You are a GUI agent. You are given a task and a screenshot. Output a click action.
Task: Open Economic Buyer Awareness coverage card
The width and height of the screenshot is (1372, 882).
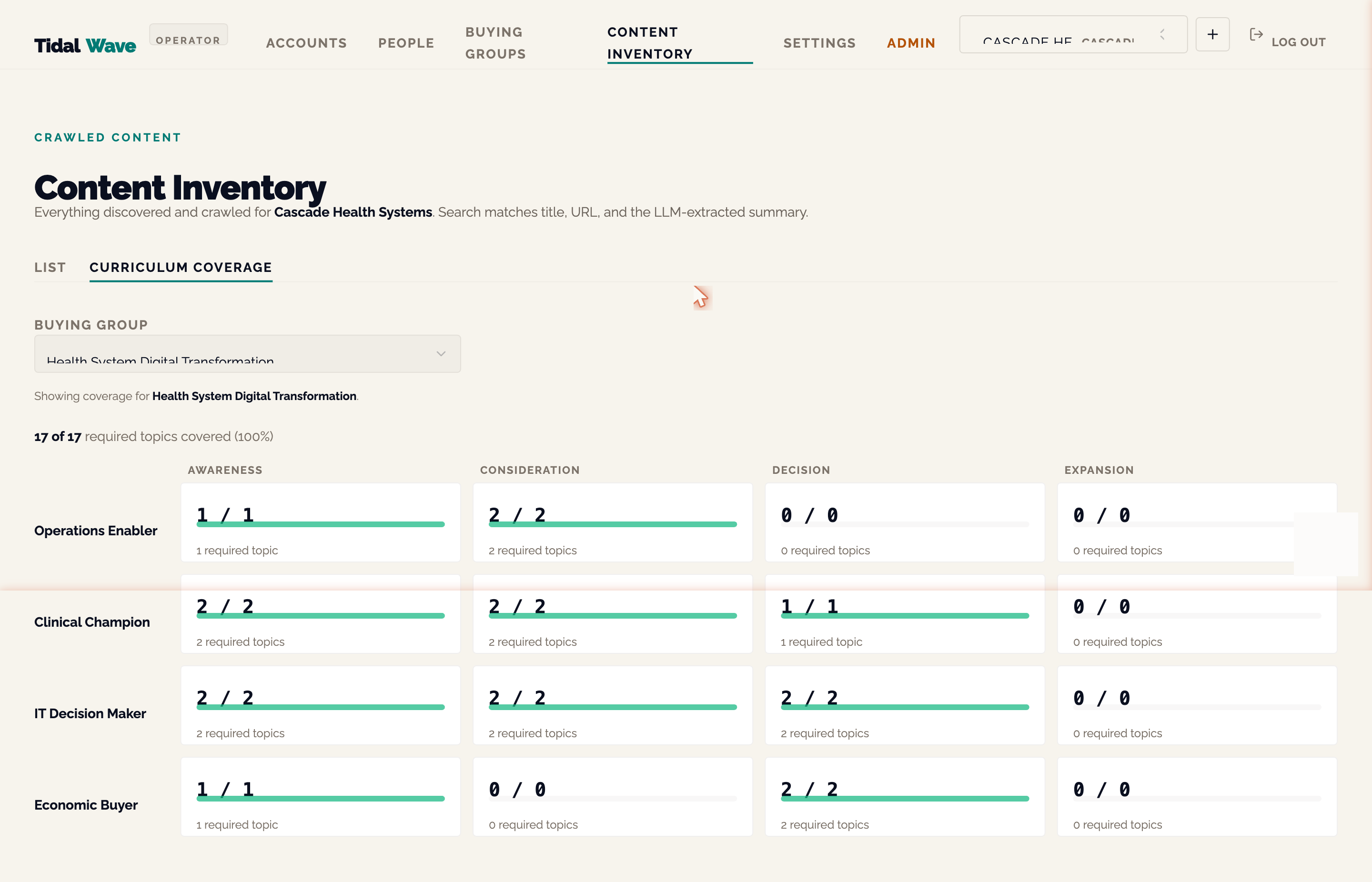click(x=320, y=797)
